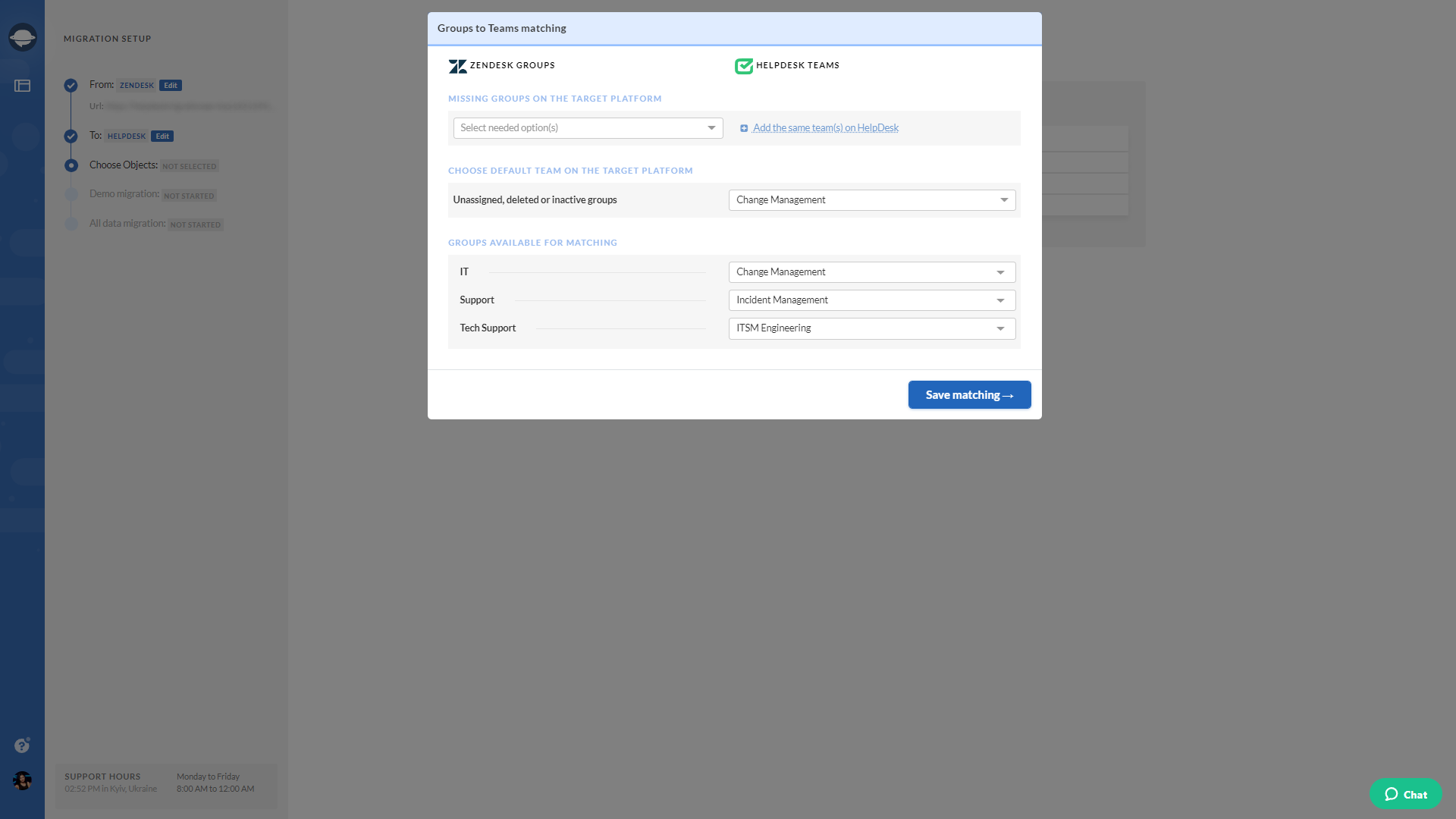
Task: Select the "Choose Objects" migration step
Action: coord(124,165)
